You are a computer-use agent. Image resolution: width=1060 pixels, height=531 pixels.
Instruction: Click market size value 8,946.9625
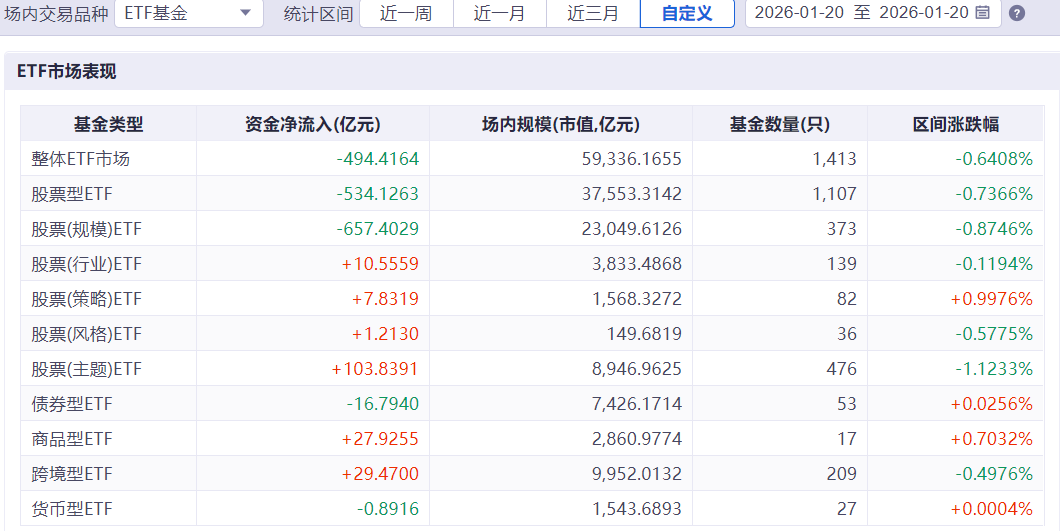[x=637, y=369]
